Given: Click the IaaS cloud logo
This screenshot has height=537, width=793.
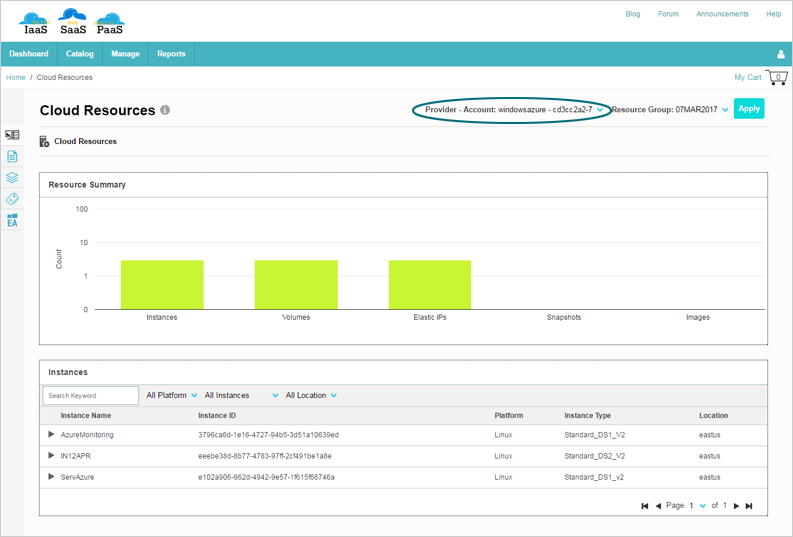Looking at the screenshot, I should (35, 23).
